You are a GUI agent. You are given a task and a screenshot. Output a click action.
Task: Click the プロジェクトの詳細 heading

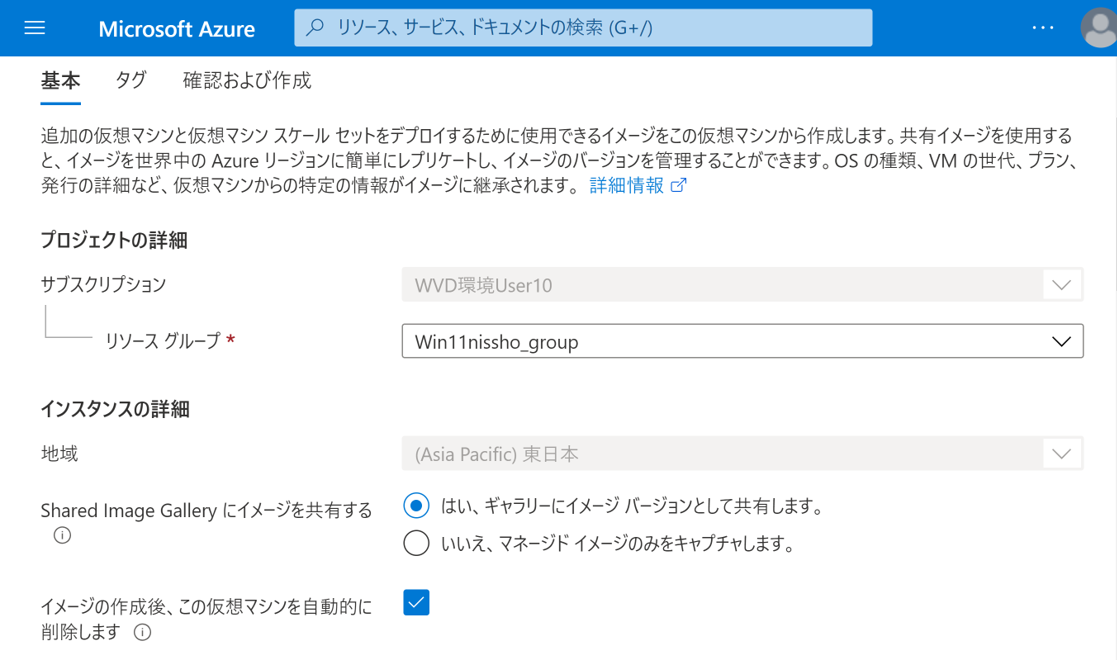(x=114, y=240)
